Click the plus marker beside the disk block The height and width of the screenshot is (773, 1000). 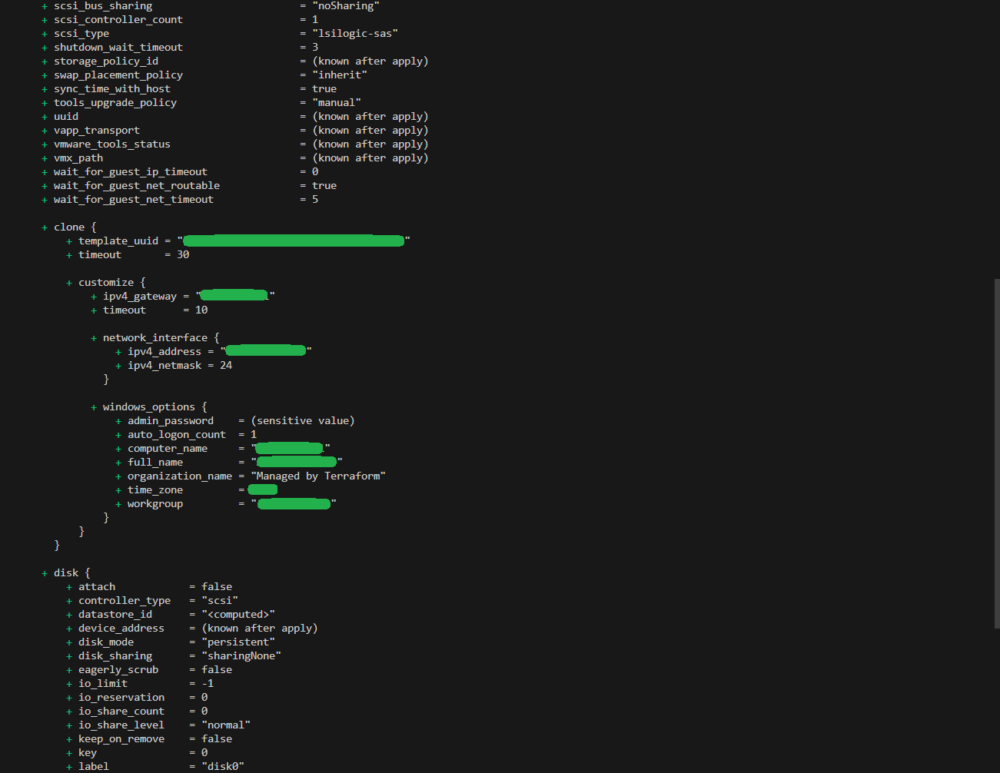click(44, 572)
